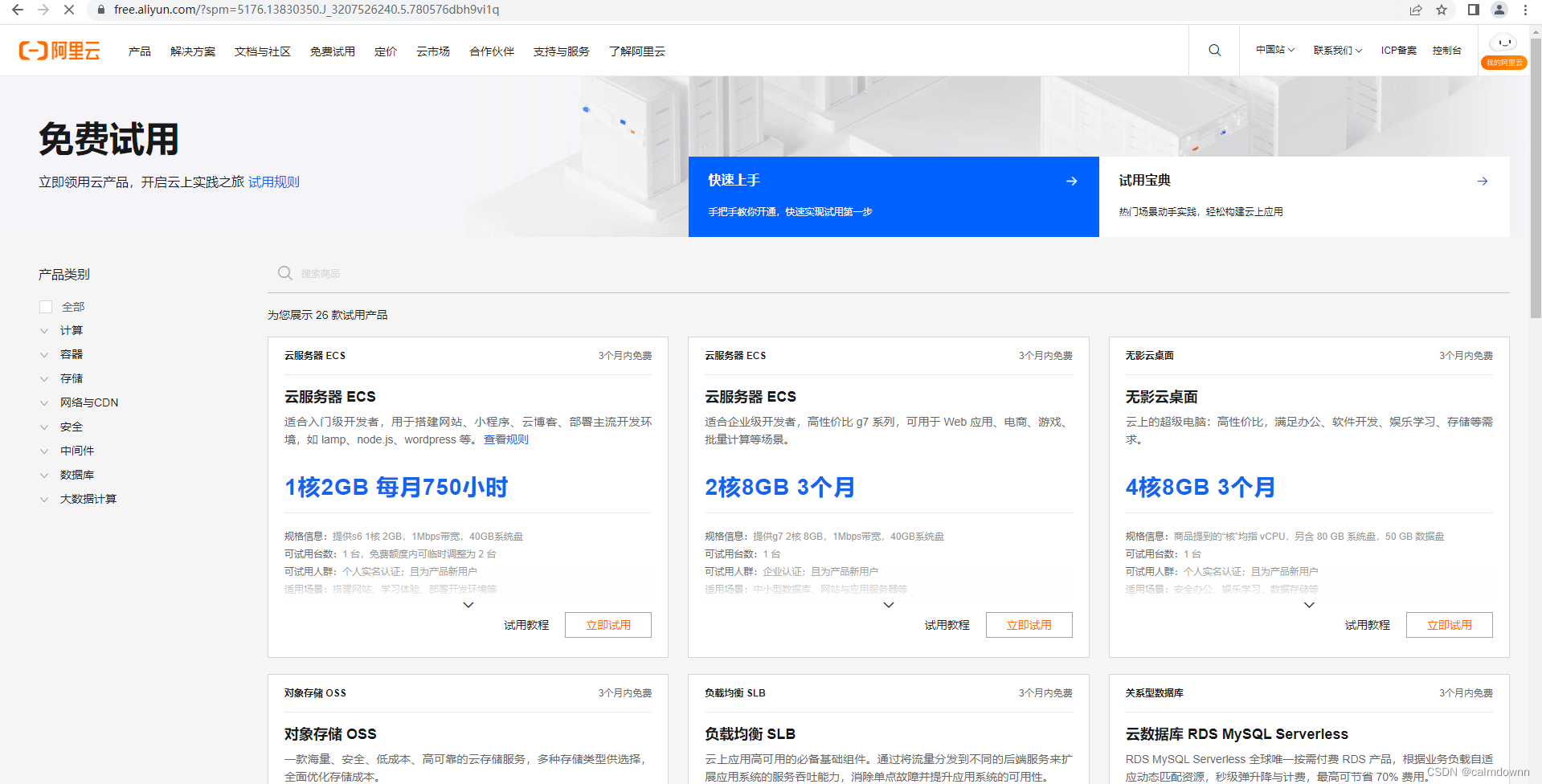The image size is (1542, 784).
Task: Click 立即试用 on 1核2GB ECS card
Action: tap(608, 625)
